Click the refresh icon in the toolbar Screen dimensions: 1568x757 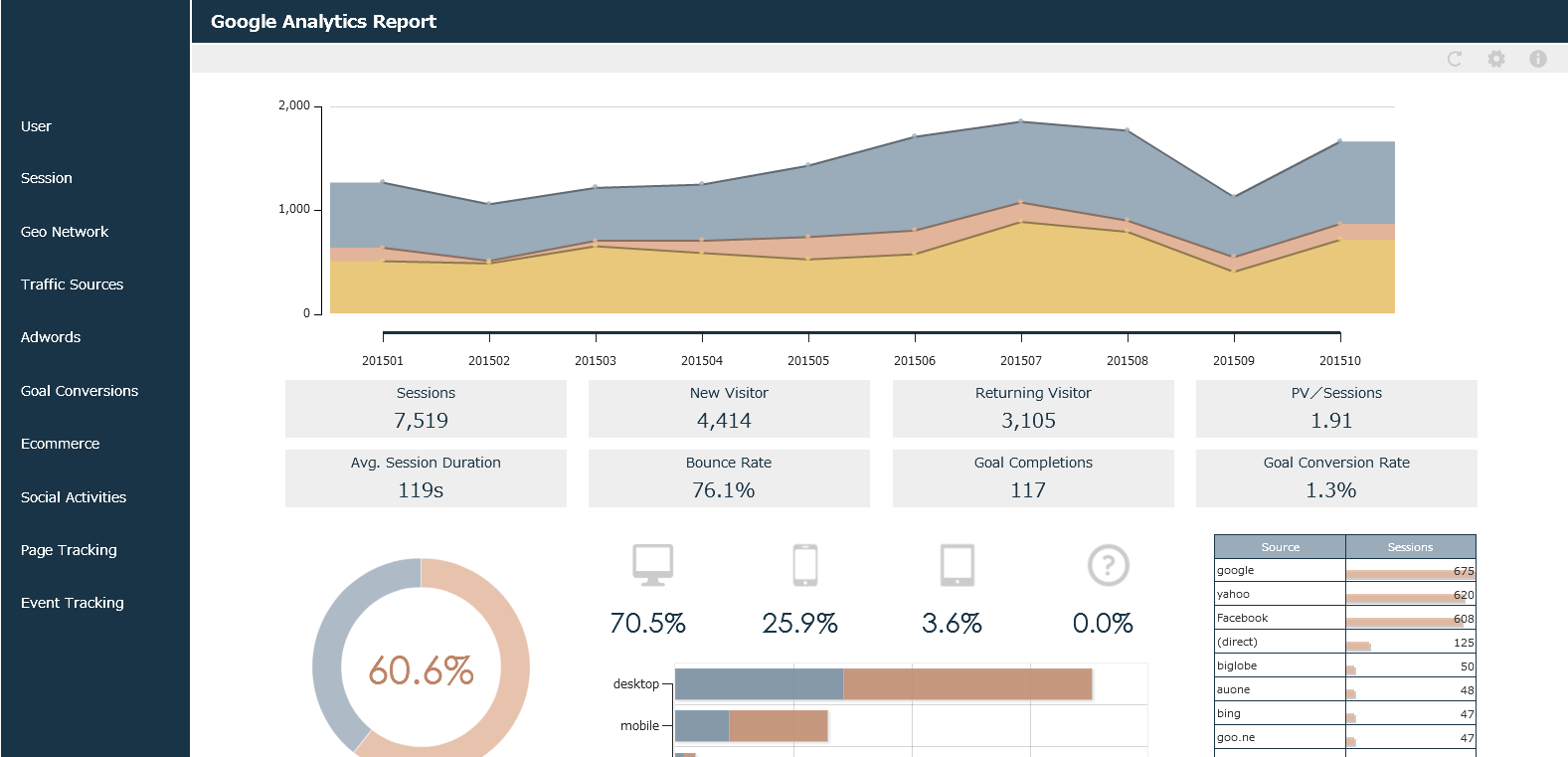(1455, 59)
